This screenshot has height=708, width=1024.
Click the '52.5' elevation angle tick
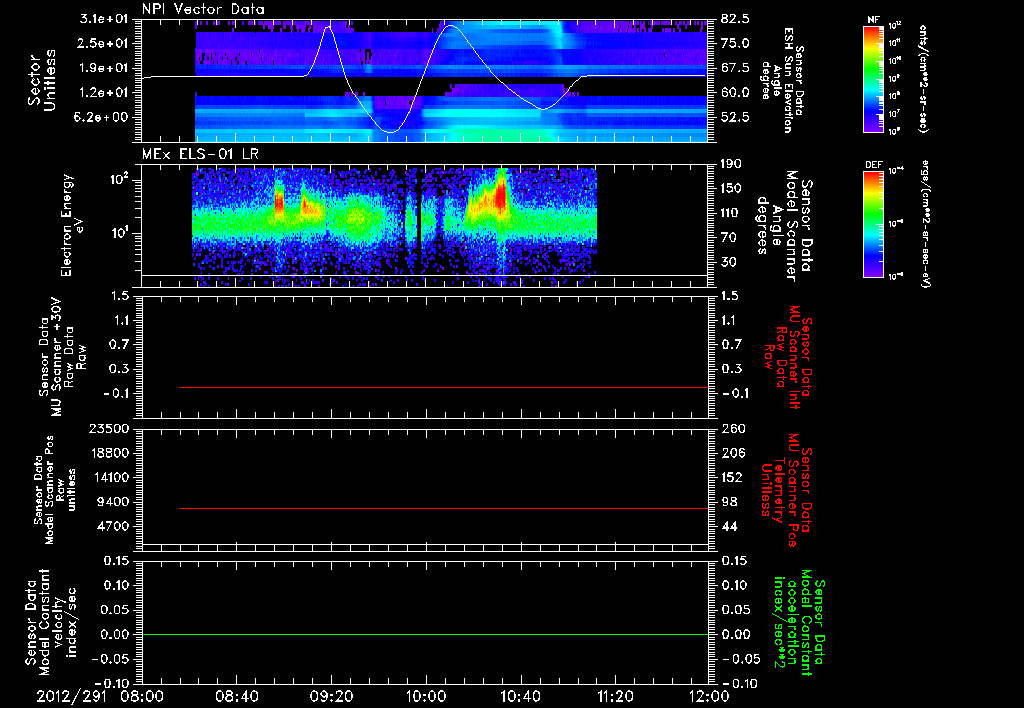[735, 118]
